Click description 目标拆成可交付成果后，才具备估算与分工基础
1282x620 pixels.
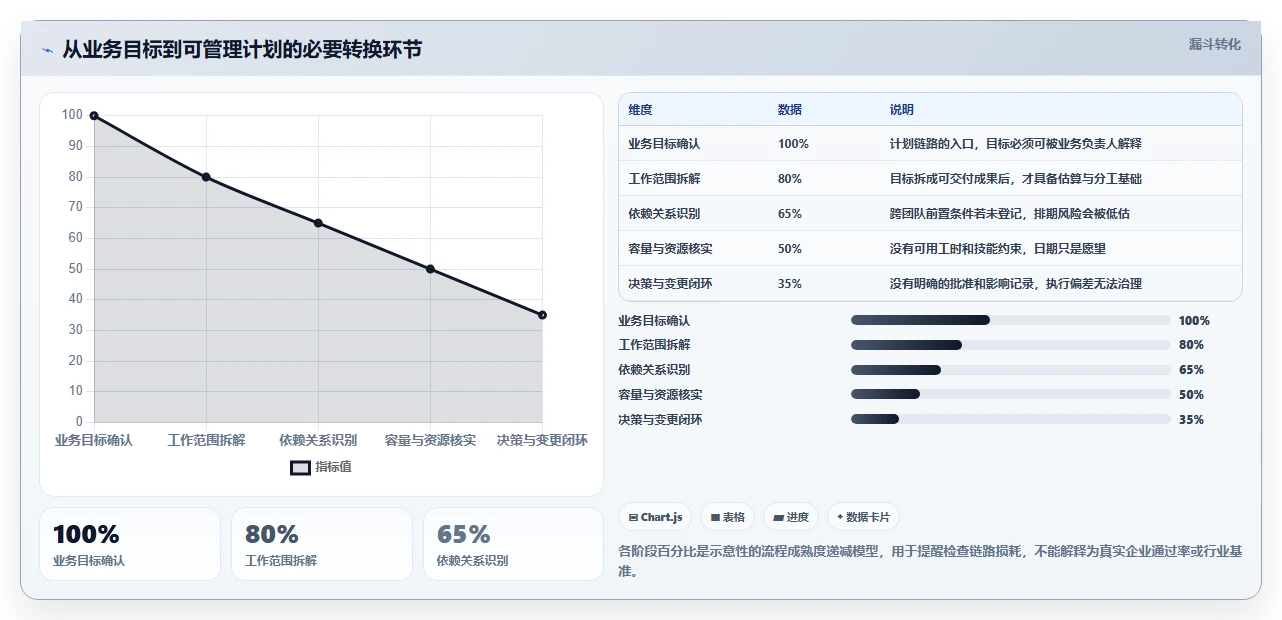coord(1016,179)
